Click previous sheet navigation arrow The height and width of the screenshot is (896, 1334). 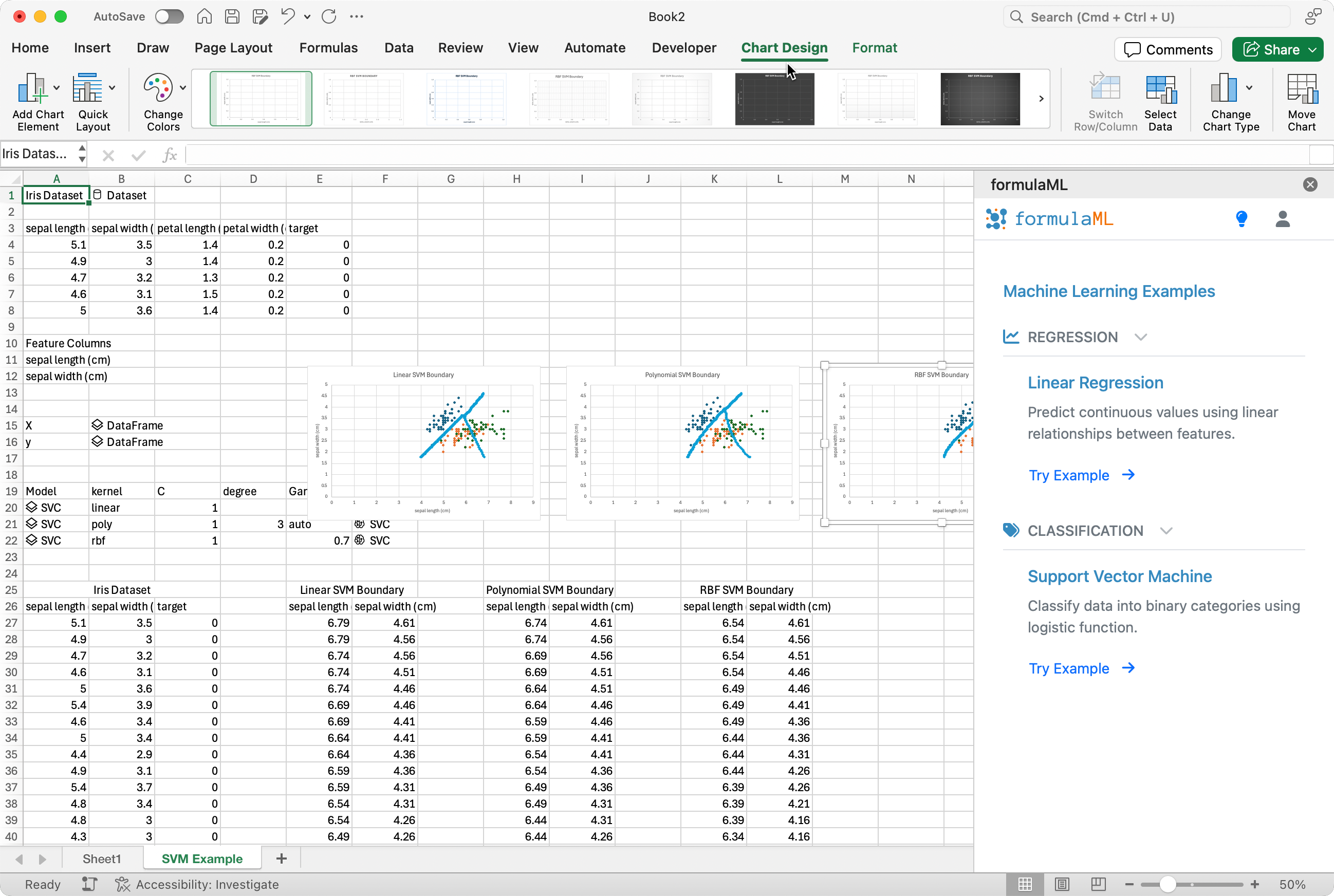click(20, 859)
